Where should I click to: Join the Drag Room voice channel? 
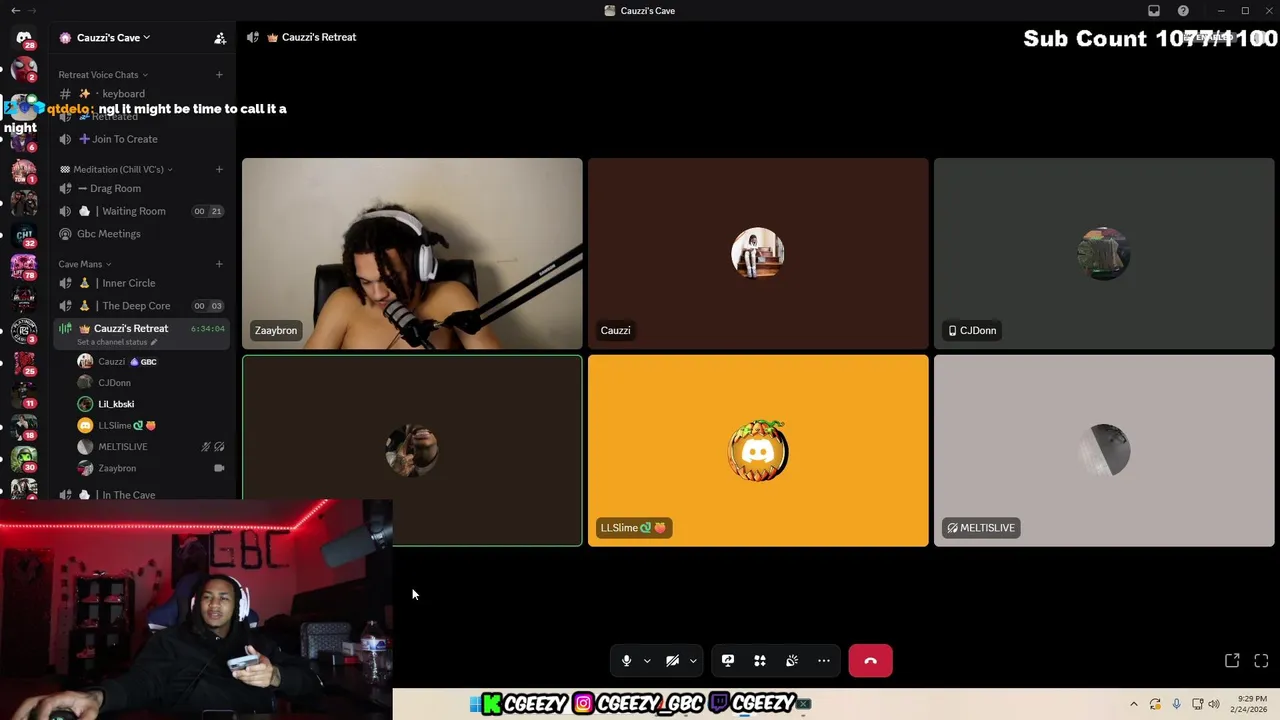point(140,188)
